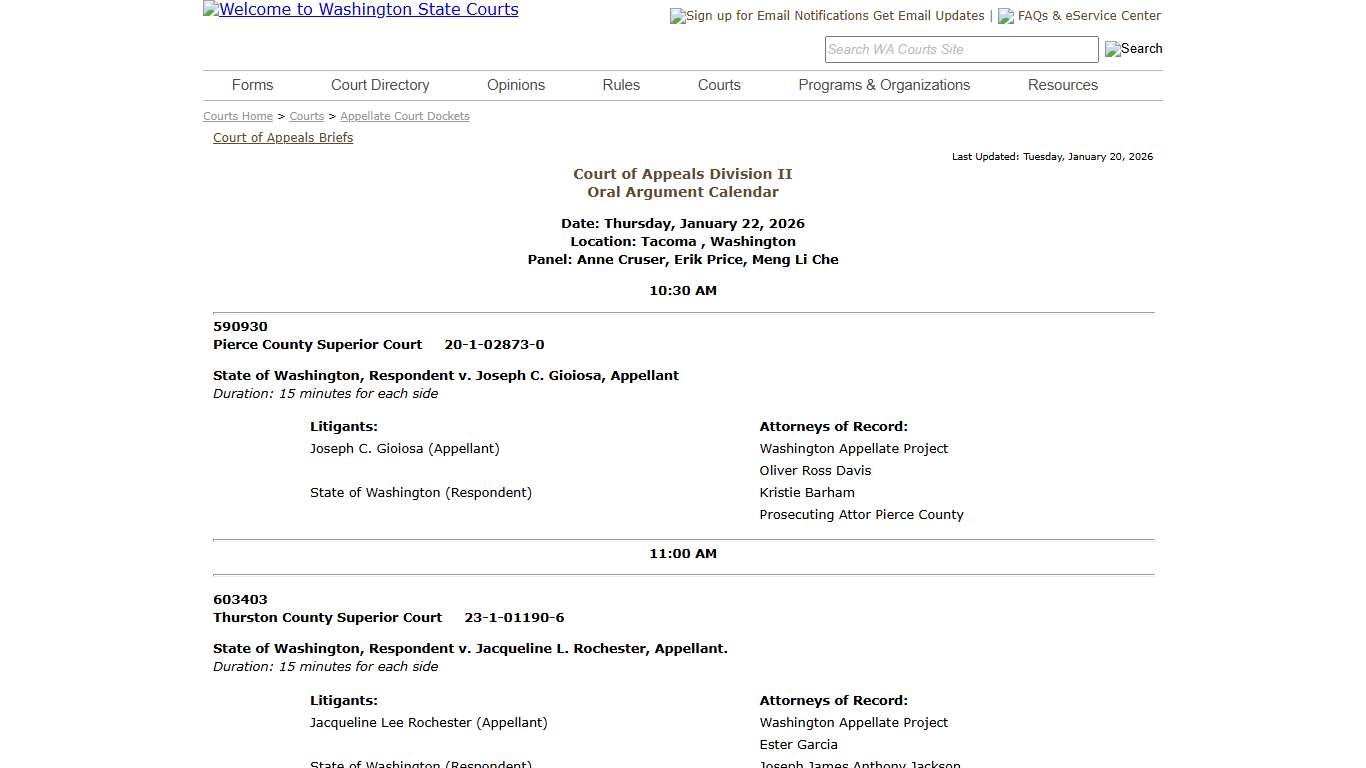
Task: Open the Appellate Court Dockets breadcrumb
Action: click(404, 116)
